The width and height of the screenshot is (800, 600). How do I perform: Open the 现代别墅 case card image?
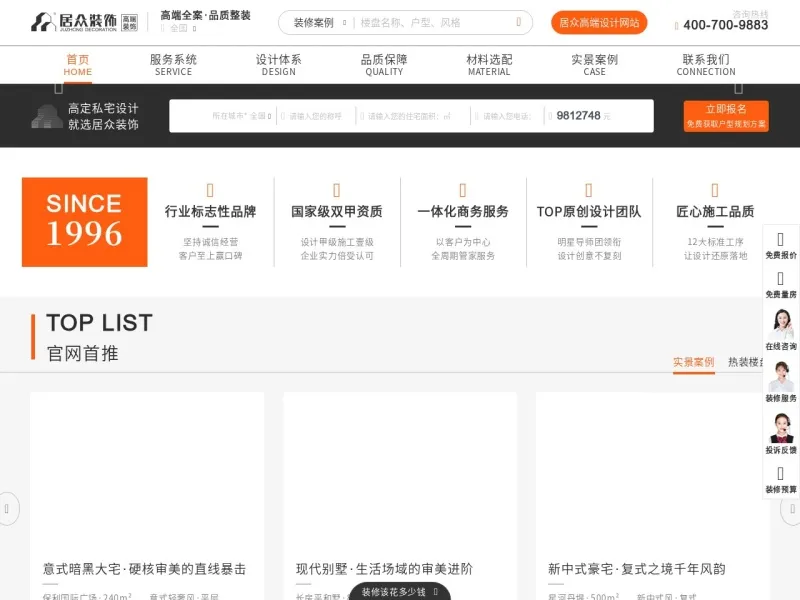400,472
